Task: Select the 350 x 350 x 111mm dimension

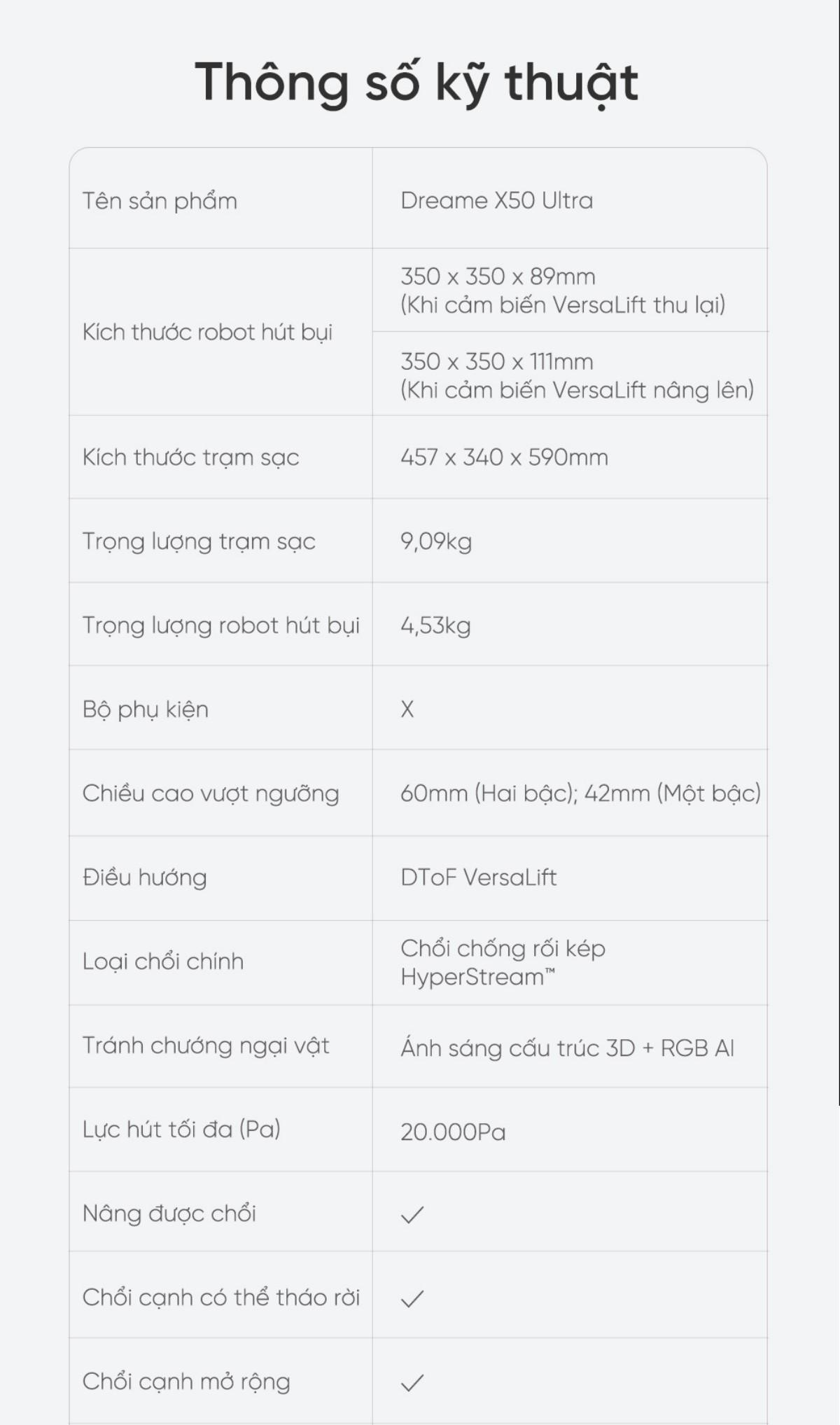Action: coord(496,361)
